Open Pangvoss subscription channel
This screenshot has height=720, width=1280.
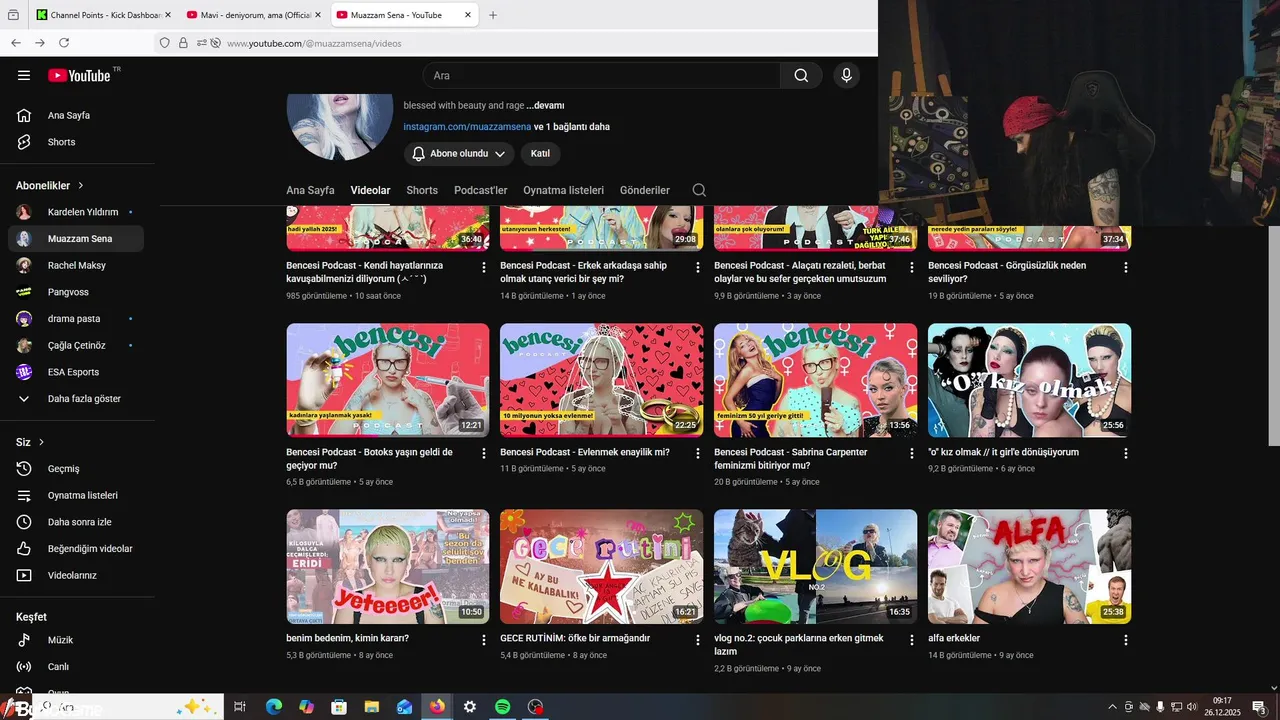pos(76,292)
